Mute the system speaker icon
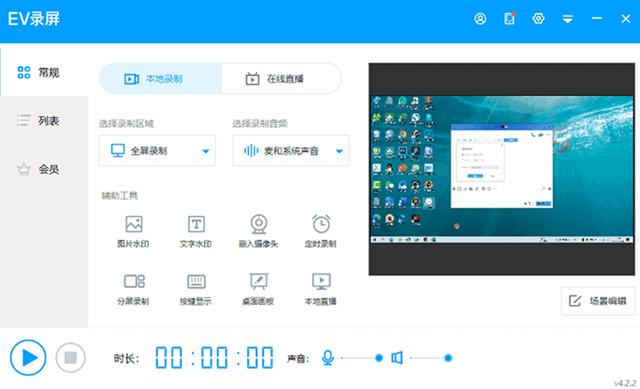 [x=397, y=358]
